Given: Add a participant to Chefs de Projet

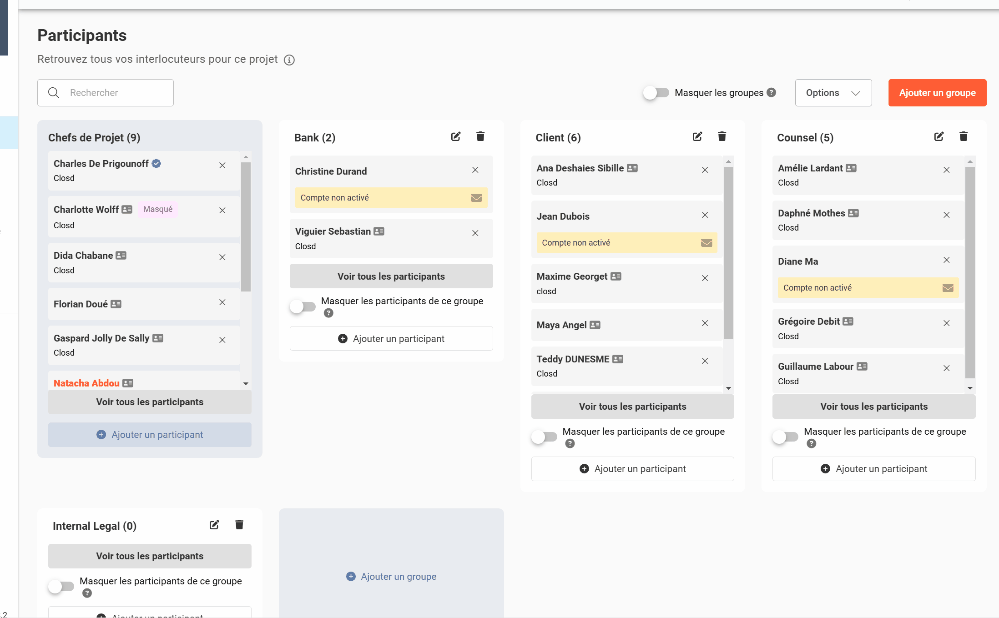Looking at the screenshot, I should click(150, 435).
